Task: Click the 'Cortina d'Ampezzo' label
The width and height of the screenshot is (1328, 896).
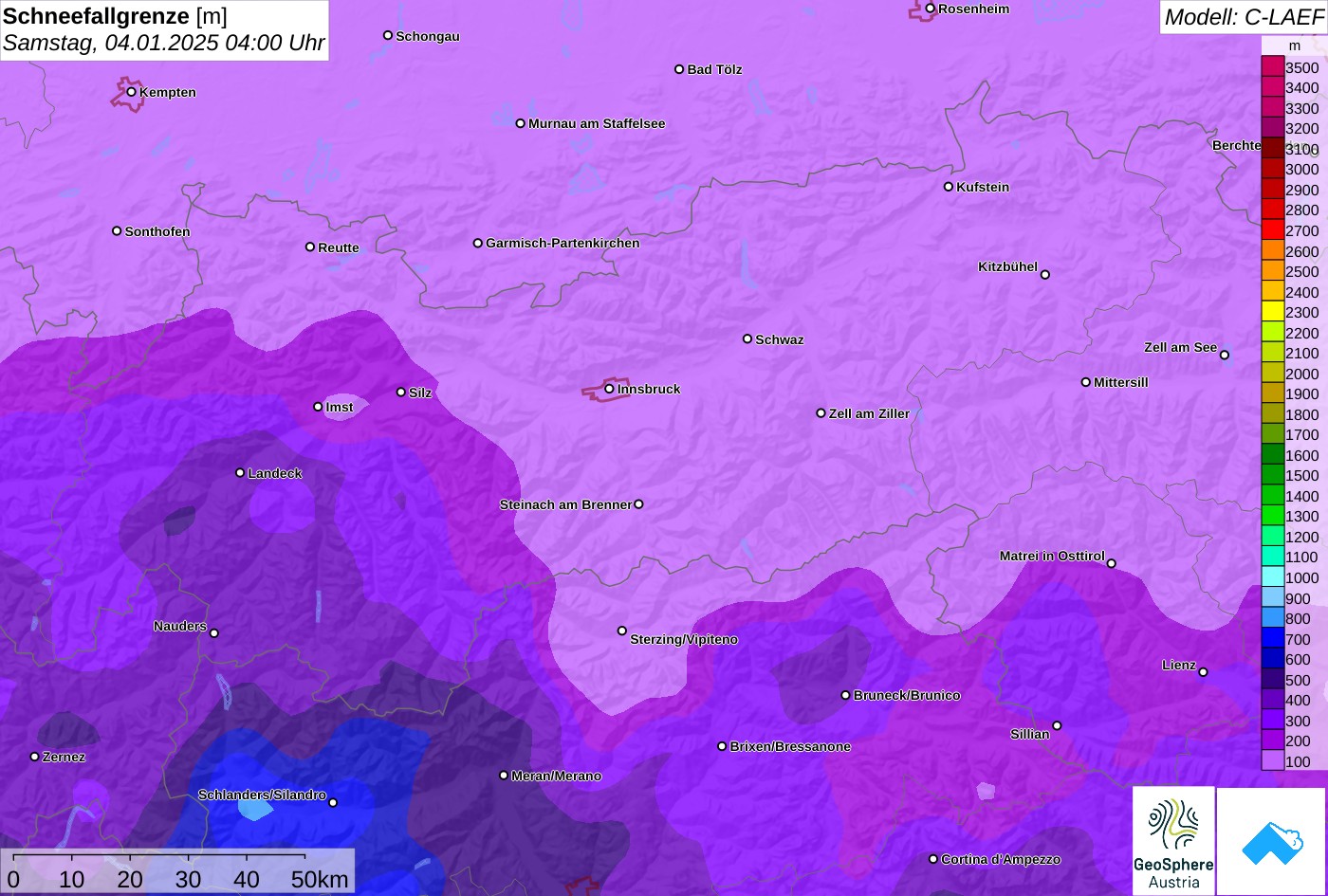Action: pyautogui.click(x=1001, y=859)
